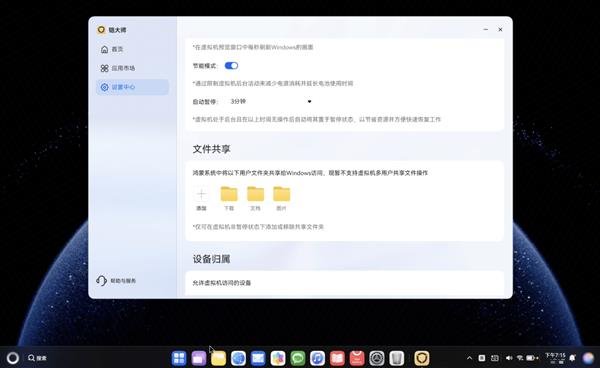Click the plus icon to add shared folder
Image resolution: width=600 pixels, height=368 pixels.
(x=201, y=195)
